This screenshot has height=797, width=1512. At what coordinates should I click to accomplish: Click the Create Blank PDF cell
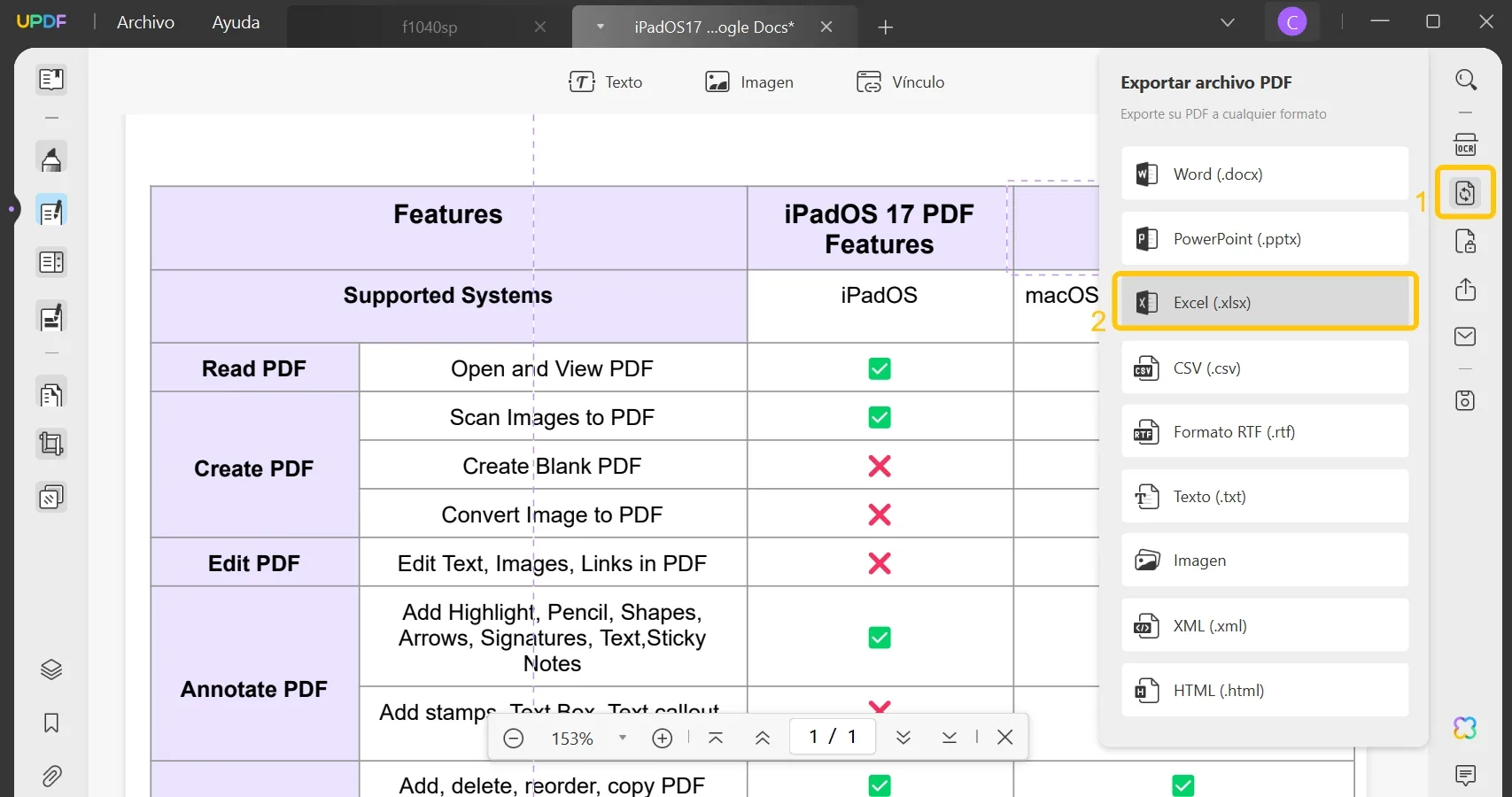[553, 466]
